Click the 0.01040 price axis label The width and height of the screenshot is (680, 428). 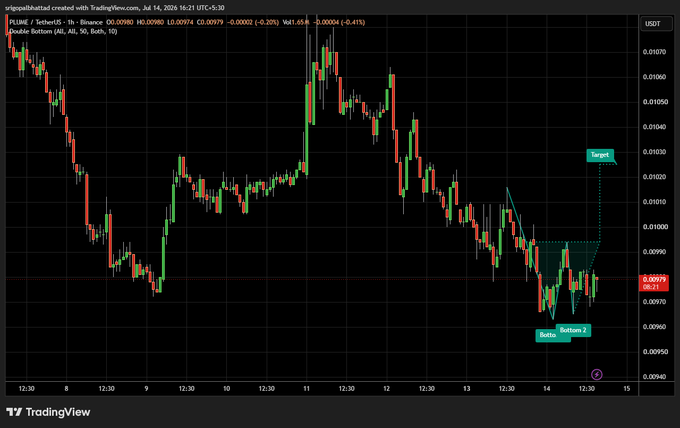coord(654,127)
